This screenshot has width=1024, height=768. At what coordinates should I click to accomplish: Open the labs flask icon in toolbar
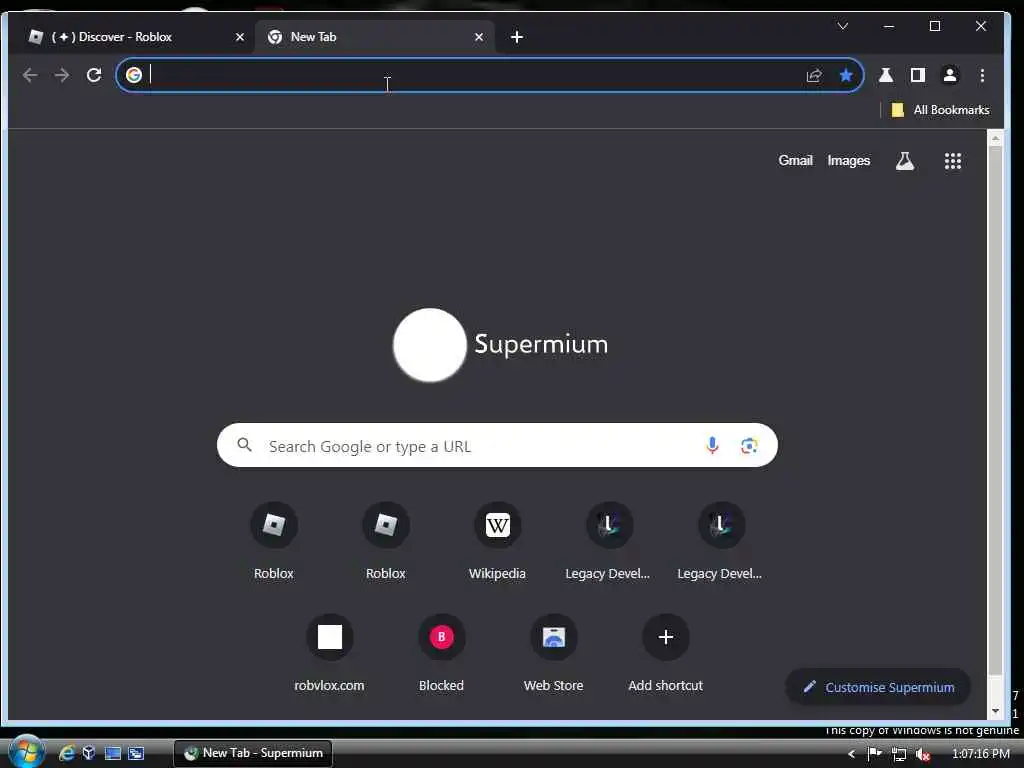pyautogui.click(x=886, y=75)
